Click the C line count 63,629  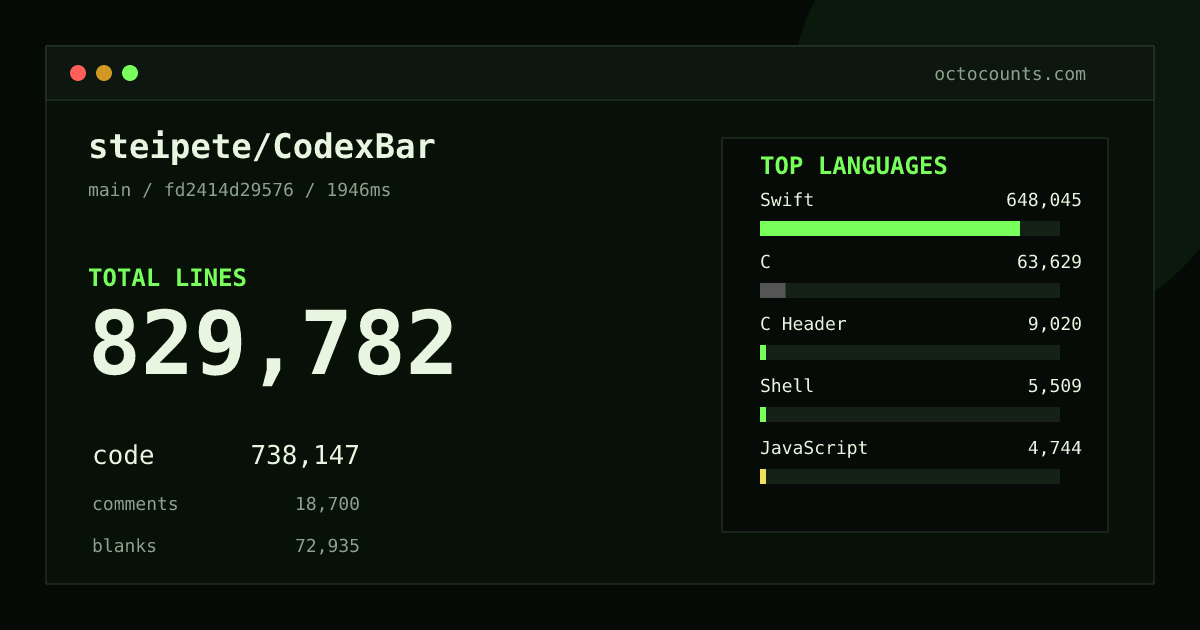click(1049, 262)
